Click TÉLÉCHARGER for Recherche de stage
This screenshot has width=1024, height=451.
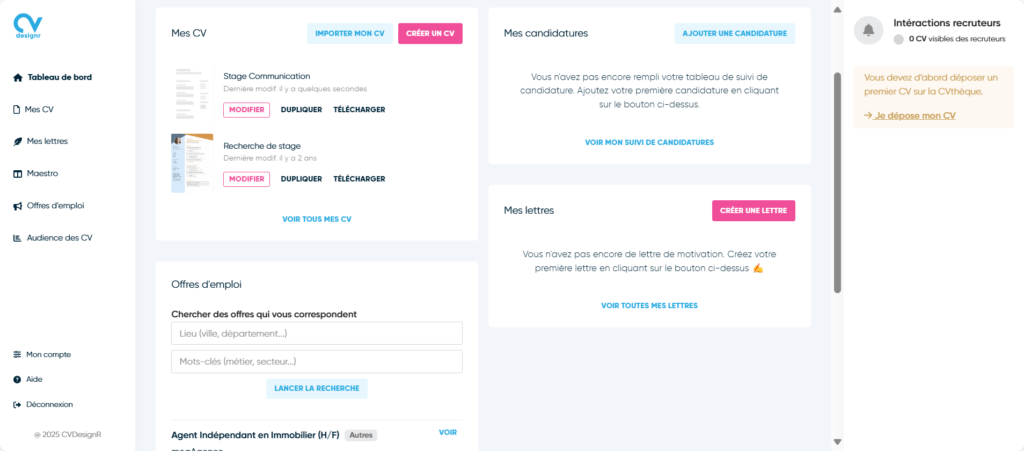click(x=359, y=179)
